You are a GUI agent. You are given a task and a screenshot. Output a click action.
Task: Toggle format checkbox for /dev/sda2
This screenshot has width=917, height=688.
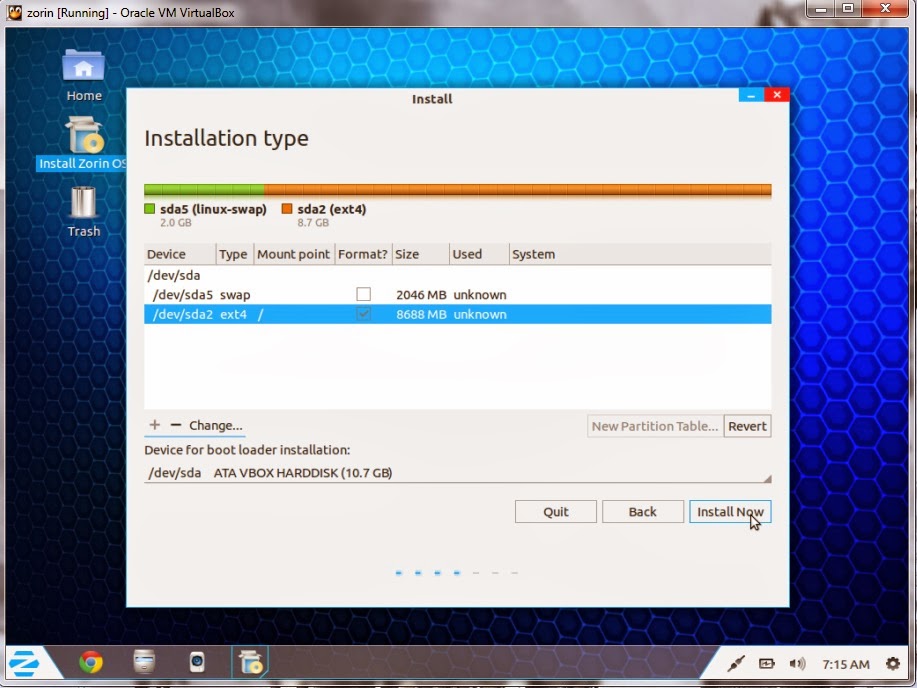pos(363,314)
